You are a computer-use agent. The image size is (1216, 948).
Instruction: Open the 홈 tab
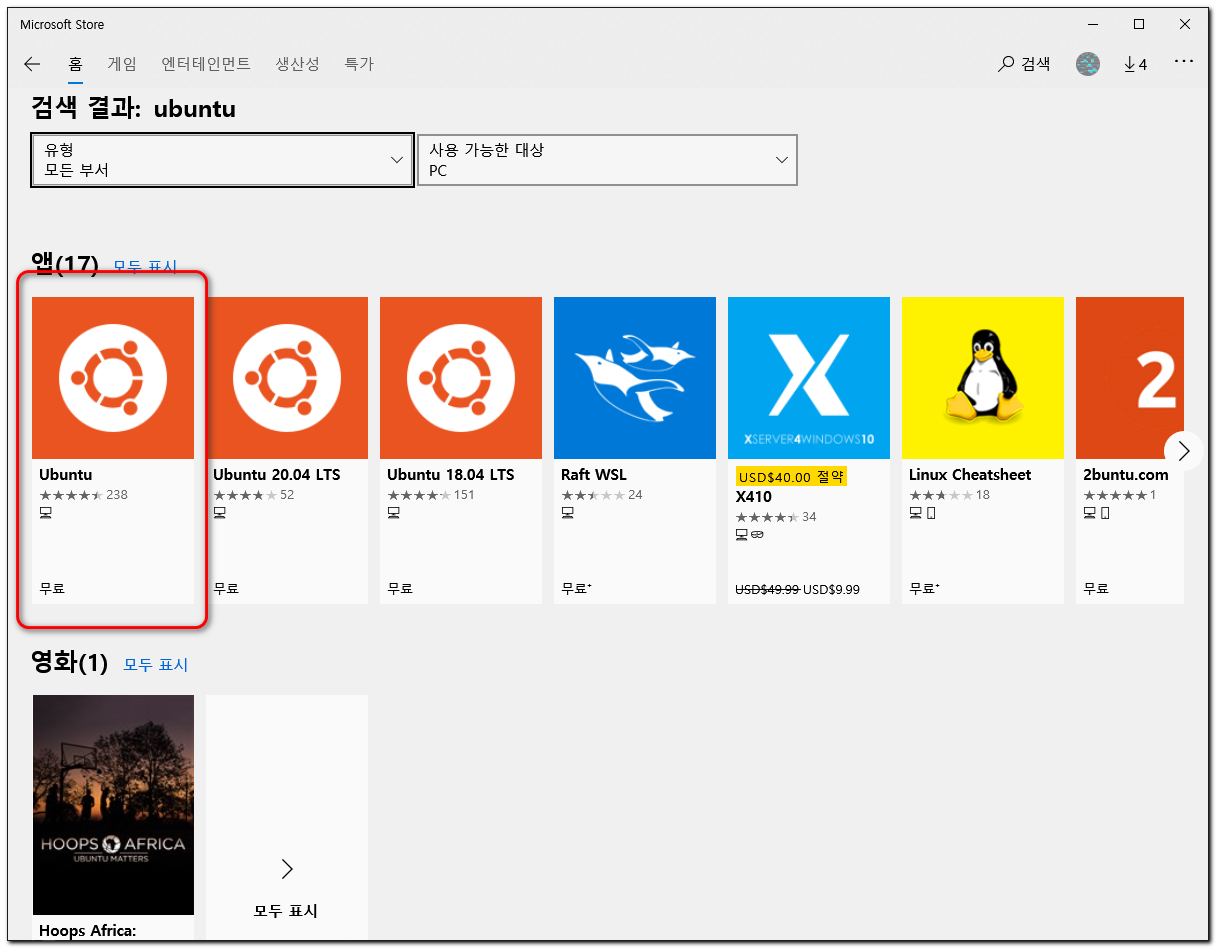(75, 64)
